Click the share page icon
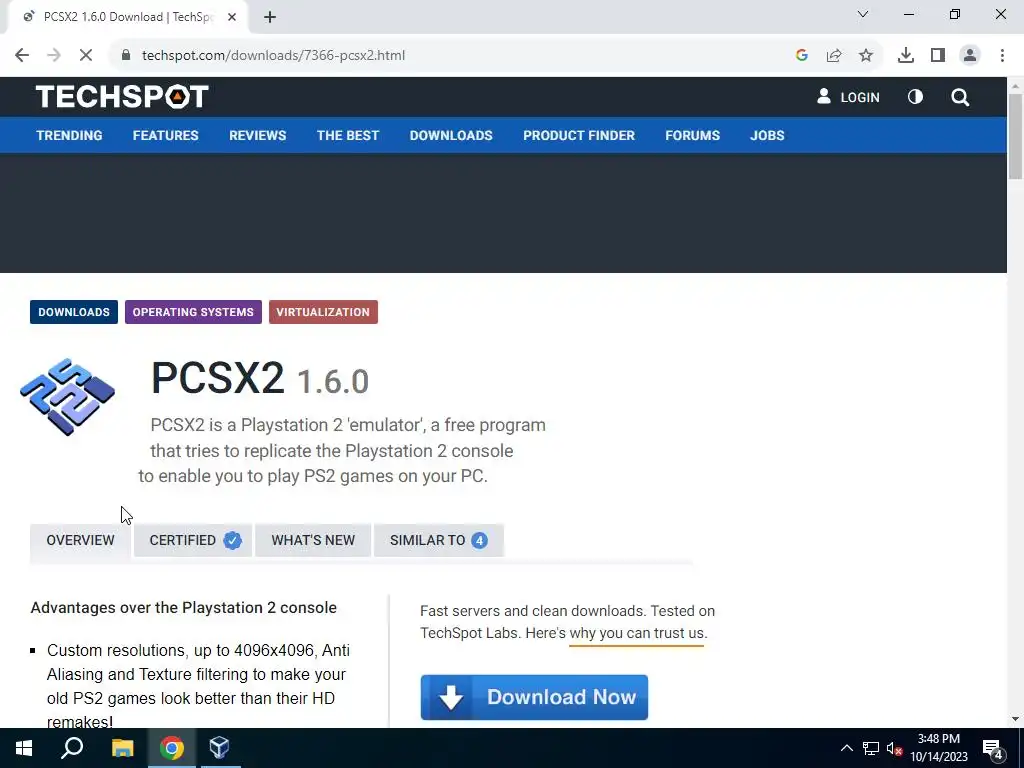The image size is (1024, 768). tap(834, 56)
